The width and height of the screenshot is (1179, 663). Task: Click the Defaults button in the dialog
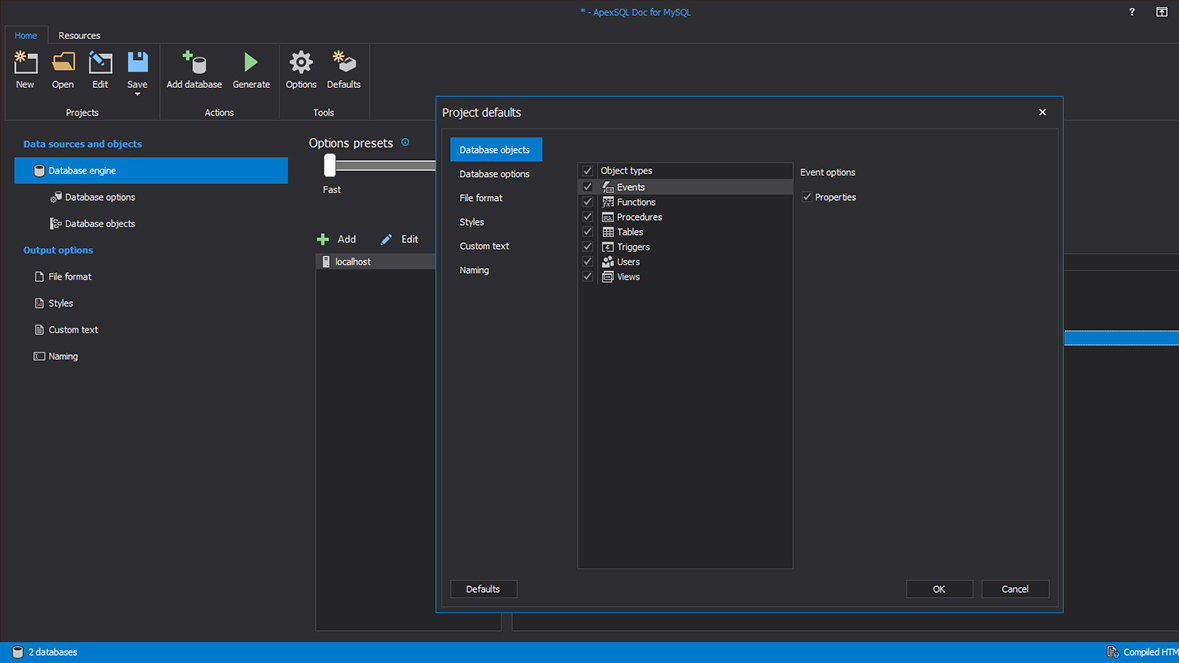[x=483, y=589]
